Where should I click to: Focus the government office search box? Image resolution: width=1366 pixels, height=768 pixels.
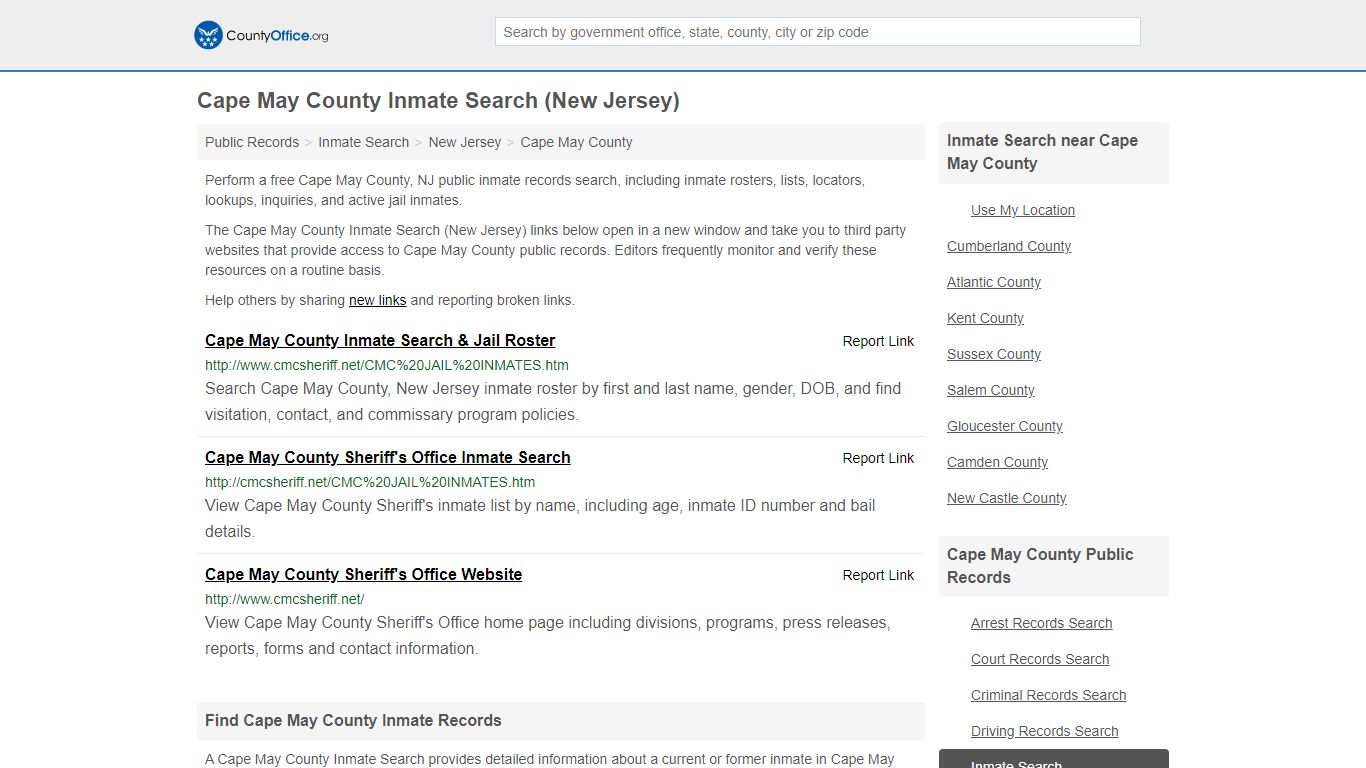click(x=817, y=32)
